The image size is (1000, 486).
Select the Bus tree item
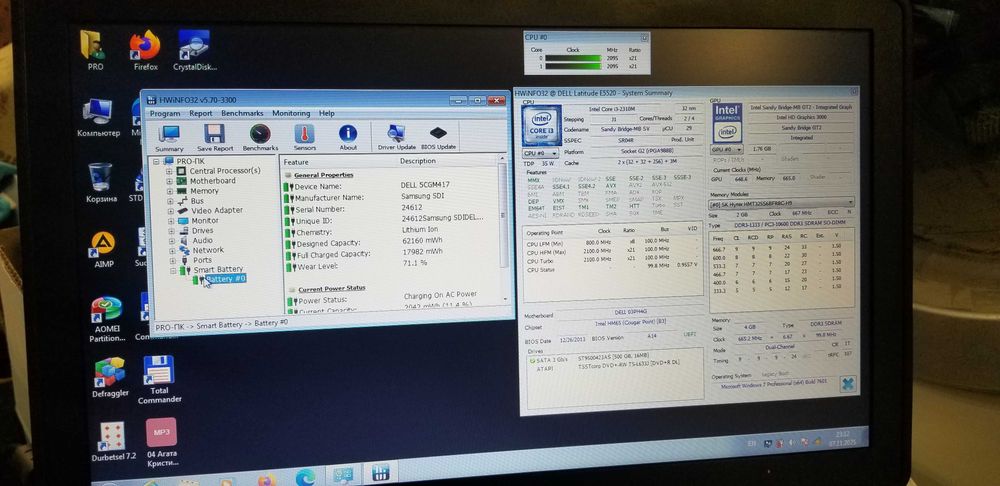[198, 201]
